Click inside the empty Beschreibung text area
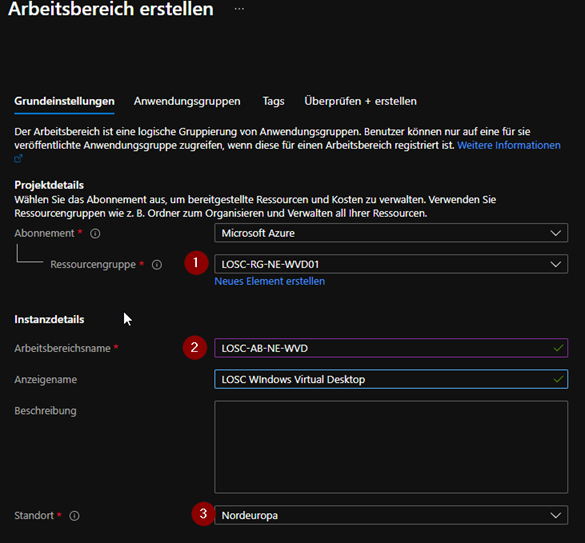 [391, 447]
